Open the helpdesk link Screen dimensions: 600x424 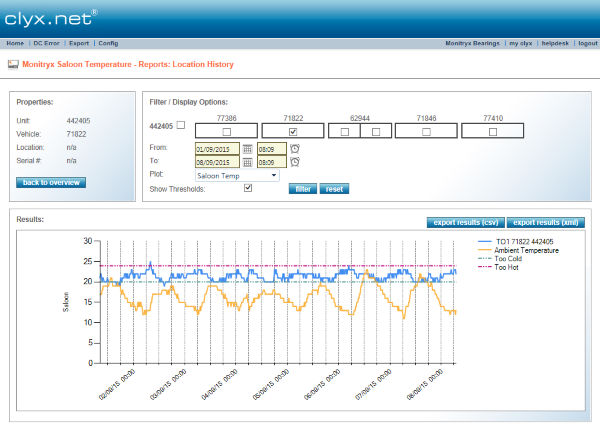[555, 43]
